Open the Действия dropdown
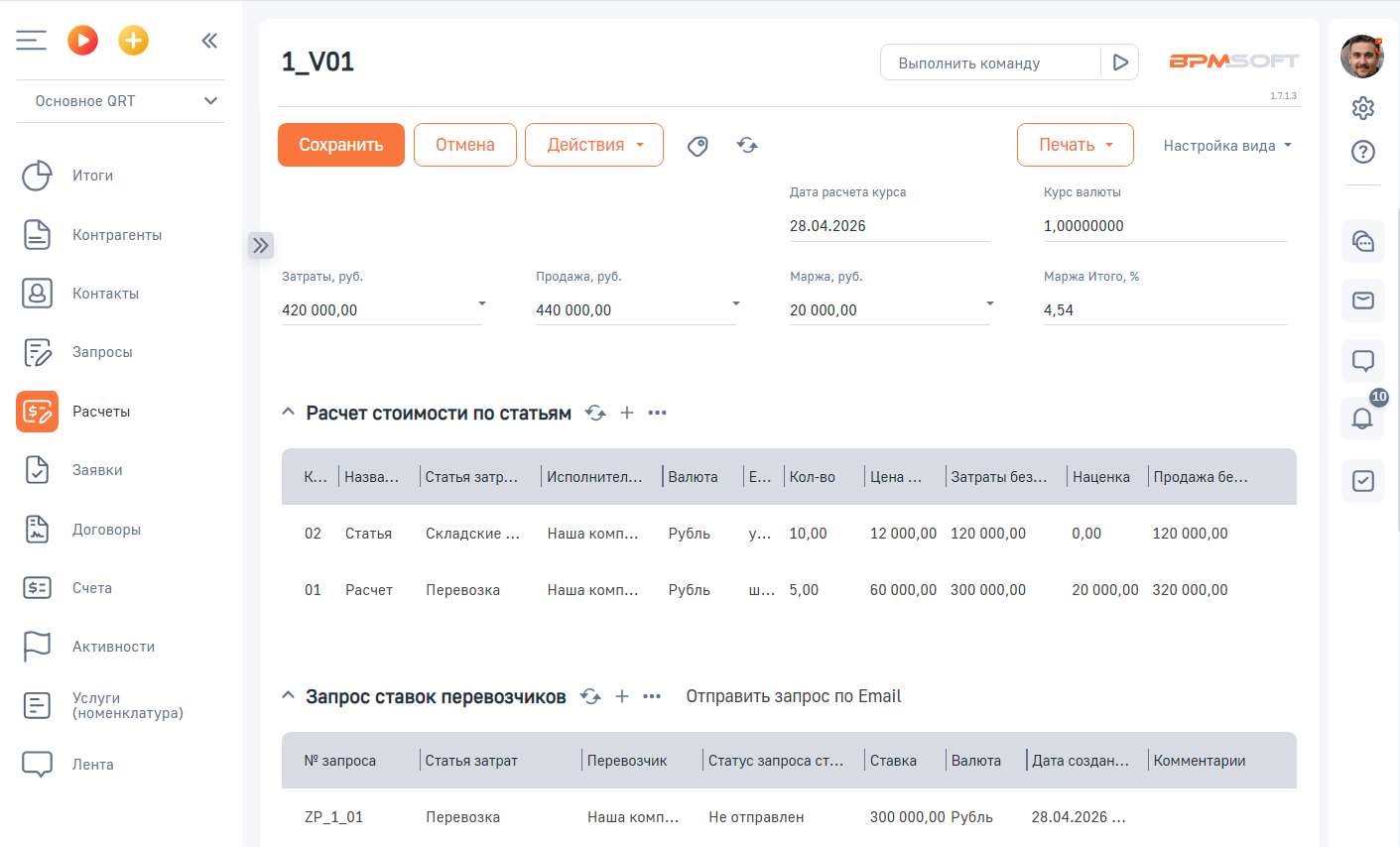This screenshot has width=1400, height=847. point(593,145)
